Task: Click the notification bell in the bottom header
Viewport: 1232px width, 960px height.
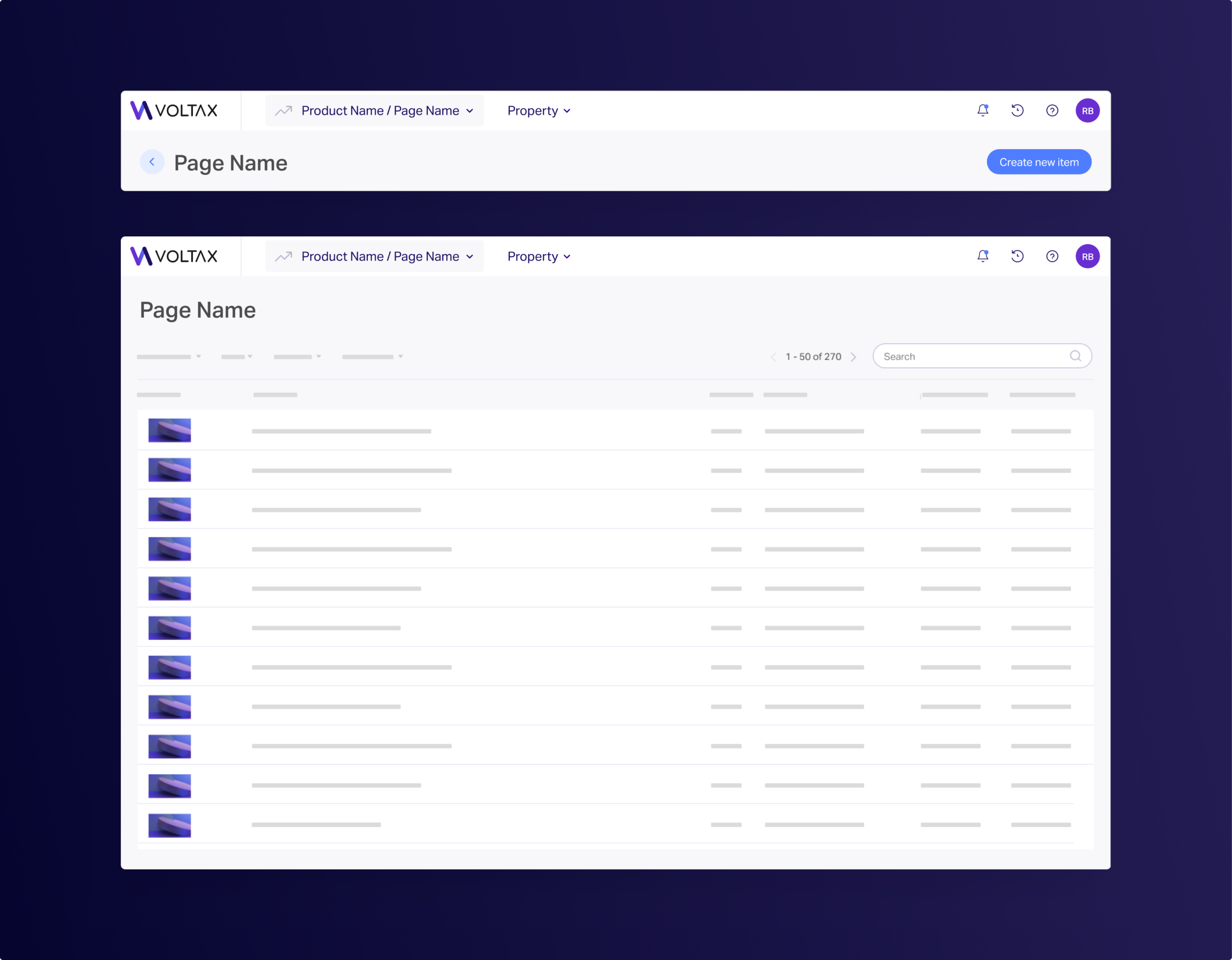Action: point(983,256)
